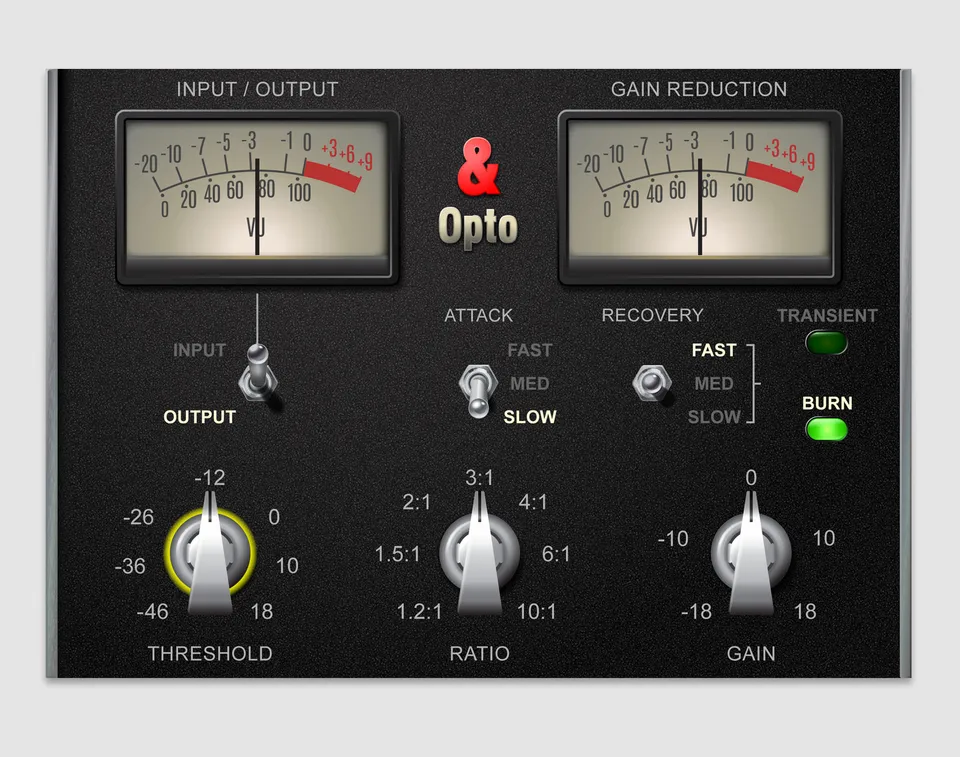
Task: Click the THRESHOLD label
Action: [x=210, y=654]
